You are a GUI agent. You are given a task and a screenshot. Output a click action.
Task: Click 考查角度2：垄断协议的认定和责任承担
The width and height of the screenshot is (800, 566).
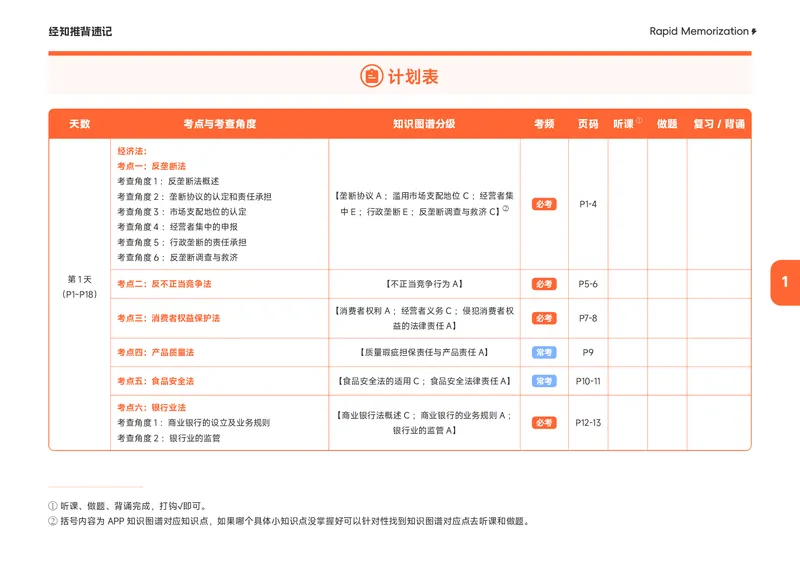click(x=194, y=196)
